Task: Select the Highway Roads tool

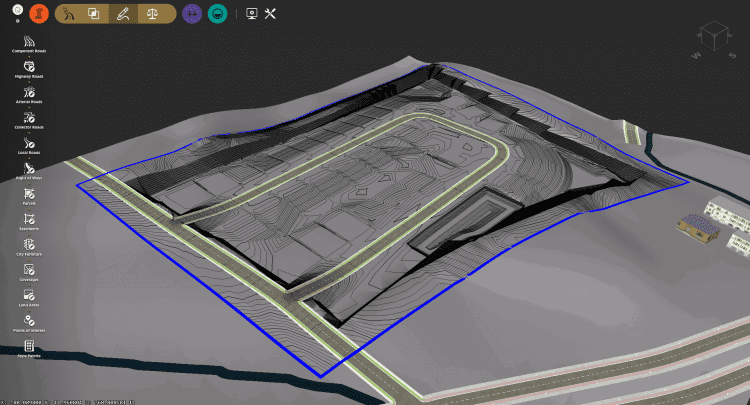Action: coord(29,67)
